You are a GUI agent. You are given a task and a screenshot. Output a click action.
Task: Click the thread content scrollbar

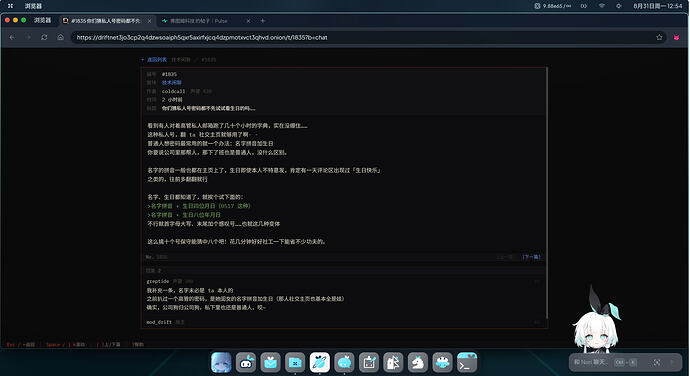coord(547,192)
